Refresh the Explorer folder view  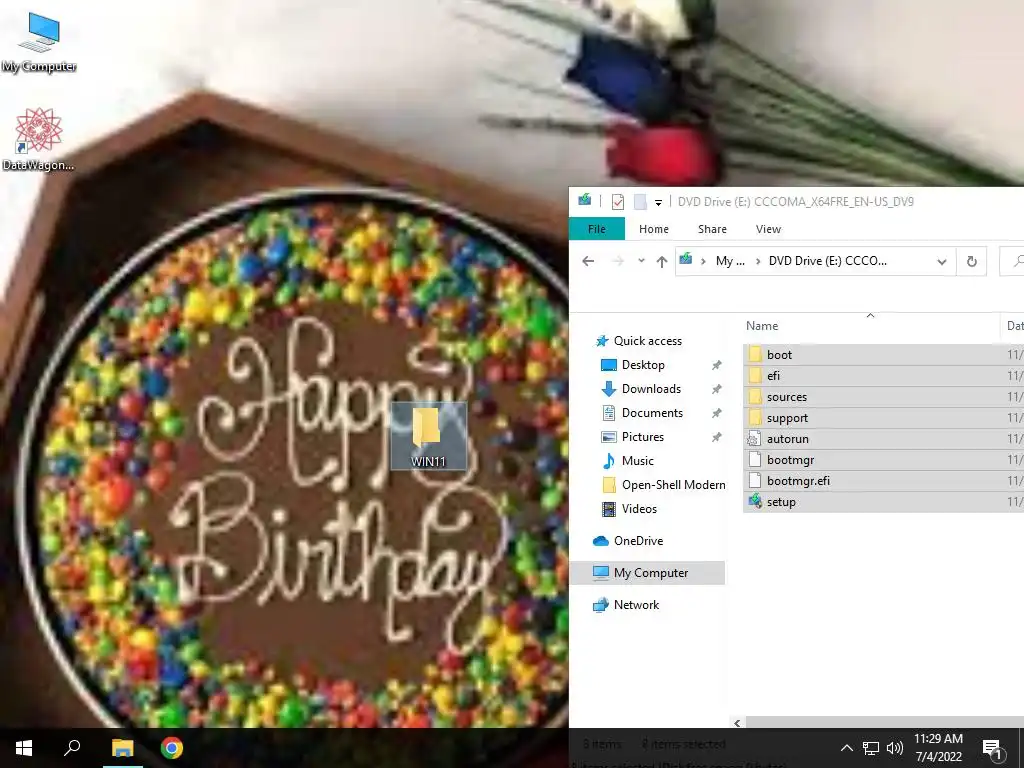[972, 261]
